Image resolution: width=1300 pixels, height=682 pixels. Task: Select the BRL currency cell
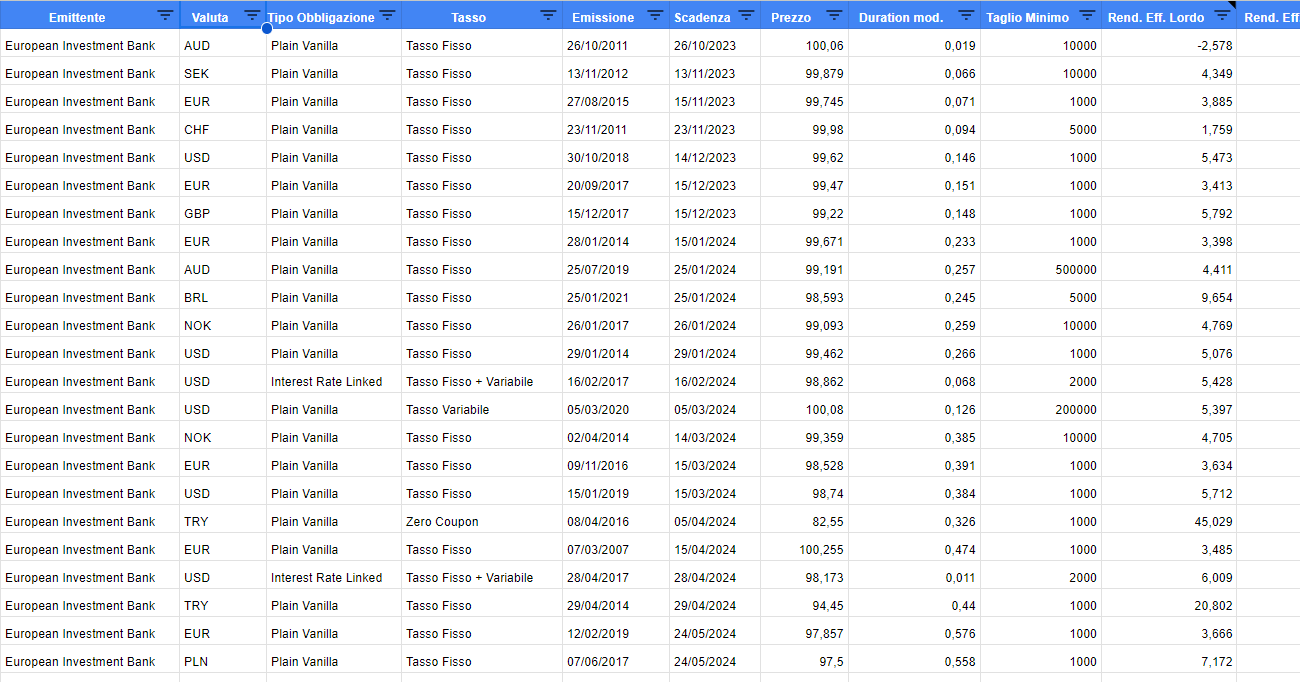[x=196, y=297]
